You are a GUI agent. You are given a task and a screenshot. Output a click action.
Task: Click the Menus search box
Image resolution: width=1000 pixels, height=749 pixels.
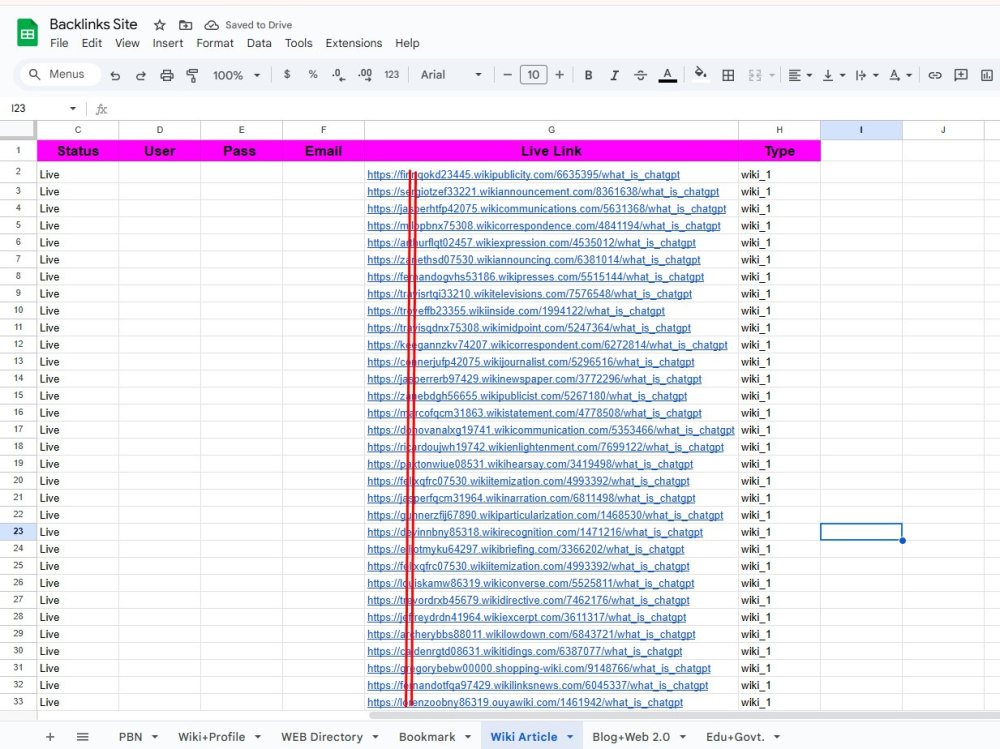click(60, 74)
